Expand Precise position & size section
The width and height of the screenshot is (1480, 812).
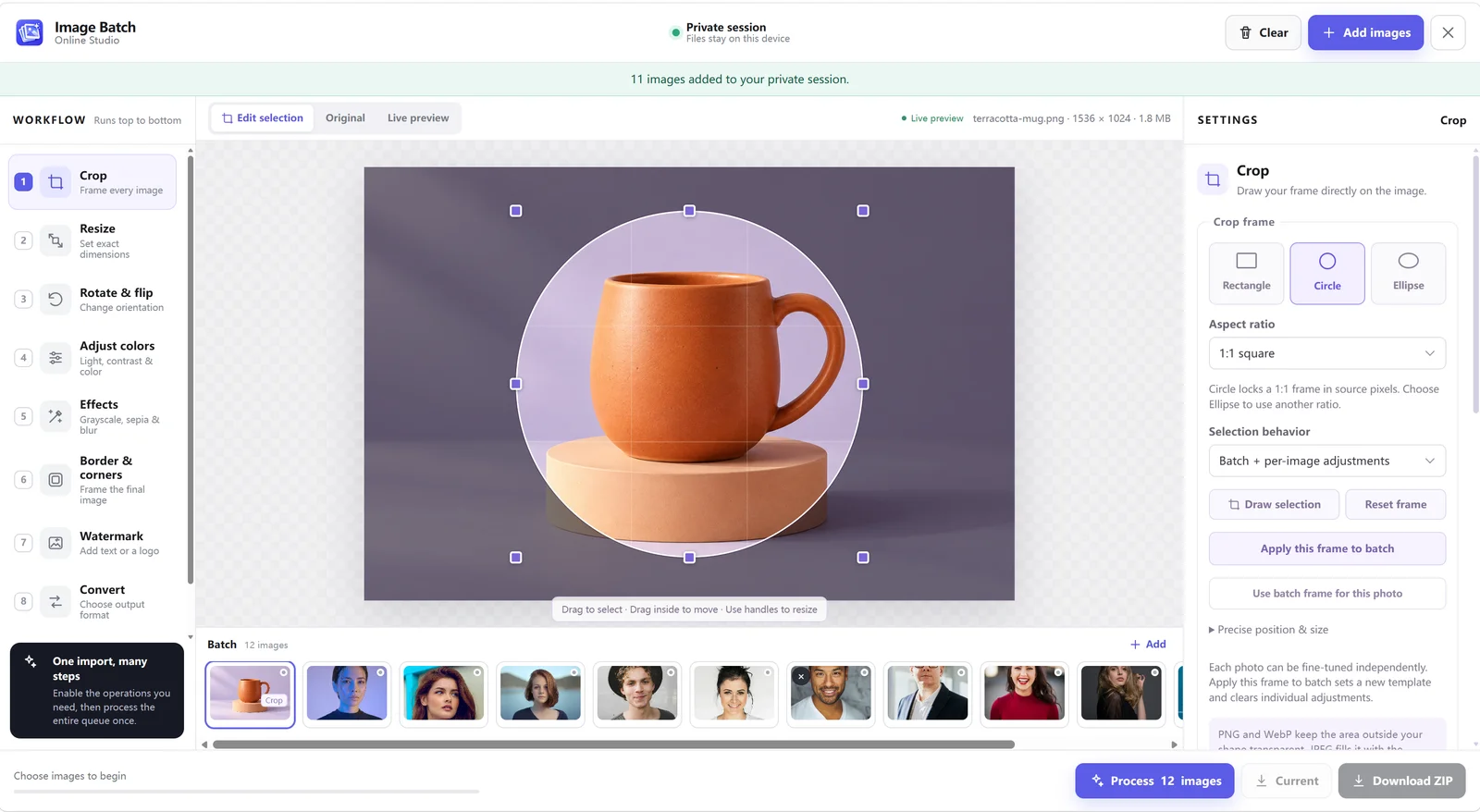point(1268,630)
